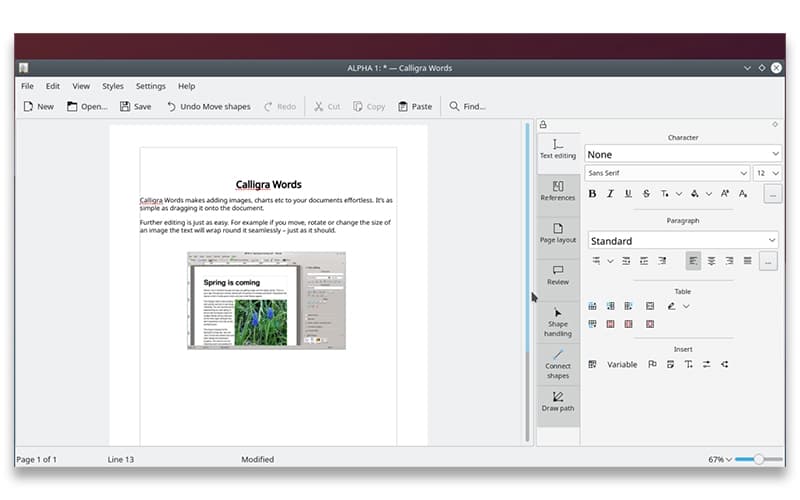Click the Open... toolbar button
Image resolution: width=800 pixels, height=500 pixels.
click(x=87, y=107)
